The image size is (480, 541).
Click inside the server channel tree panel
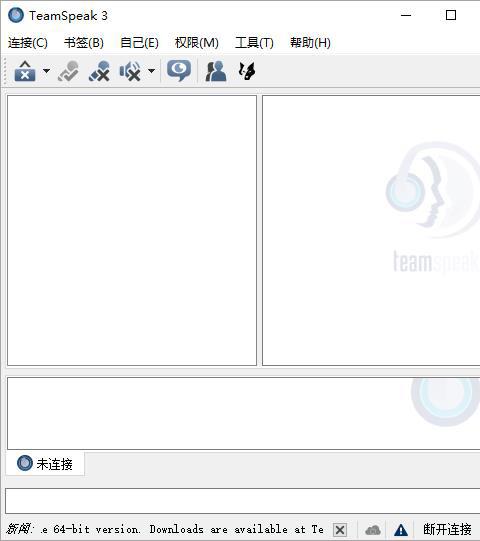pyautogui.click(x=132, y=230)
